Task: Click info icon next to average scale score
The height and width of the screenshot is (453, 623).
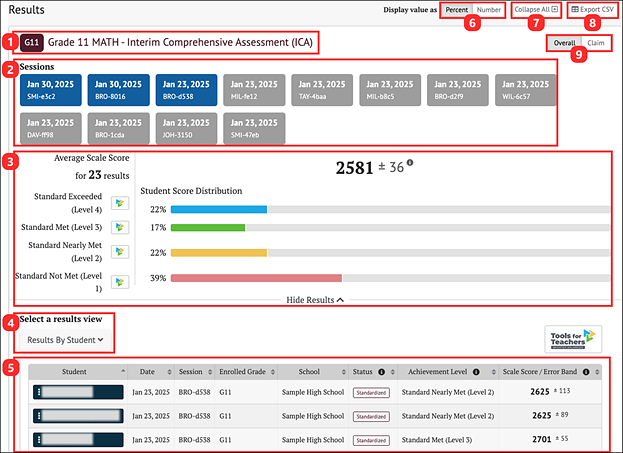Action: click(x=411, y=164)
